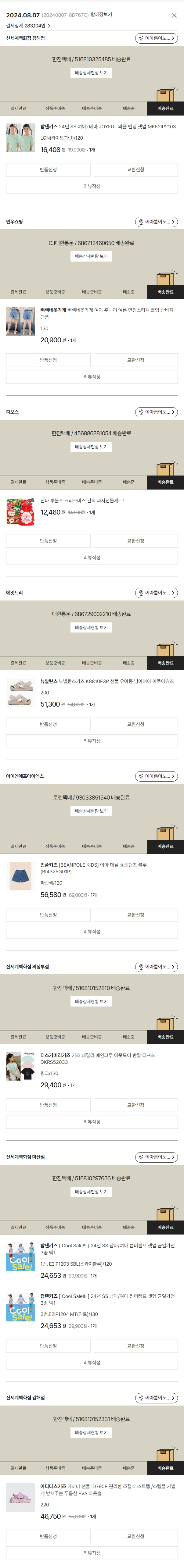
Task: Click location pin button for 에잇트리 seller
Action: 141,593
